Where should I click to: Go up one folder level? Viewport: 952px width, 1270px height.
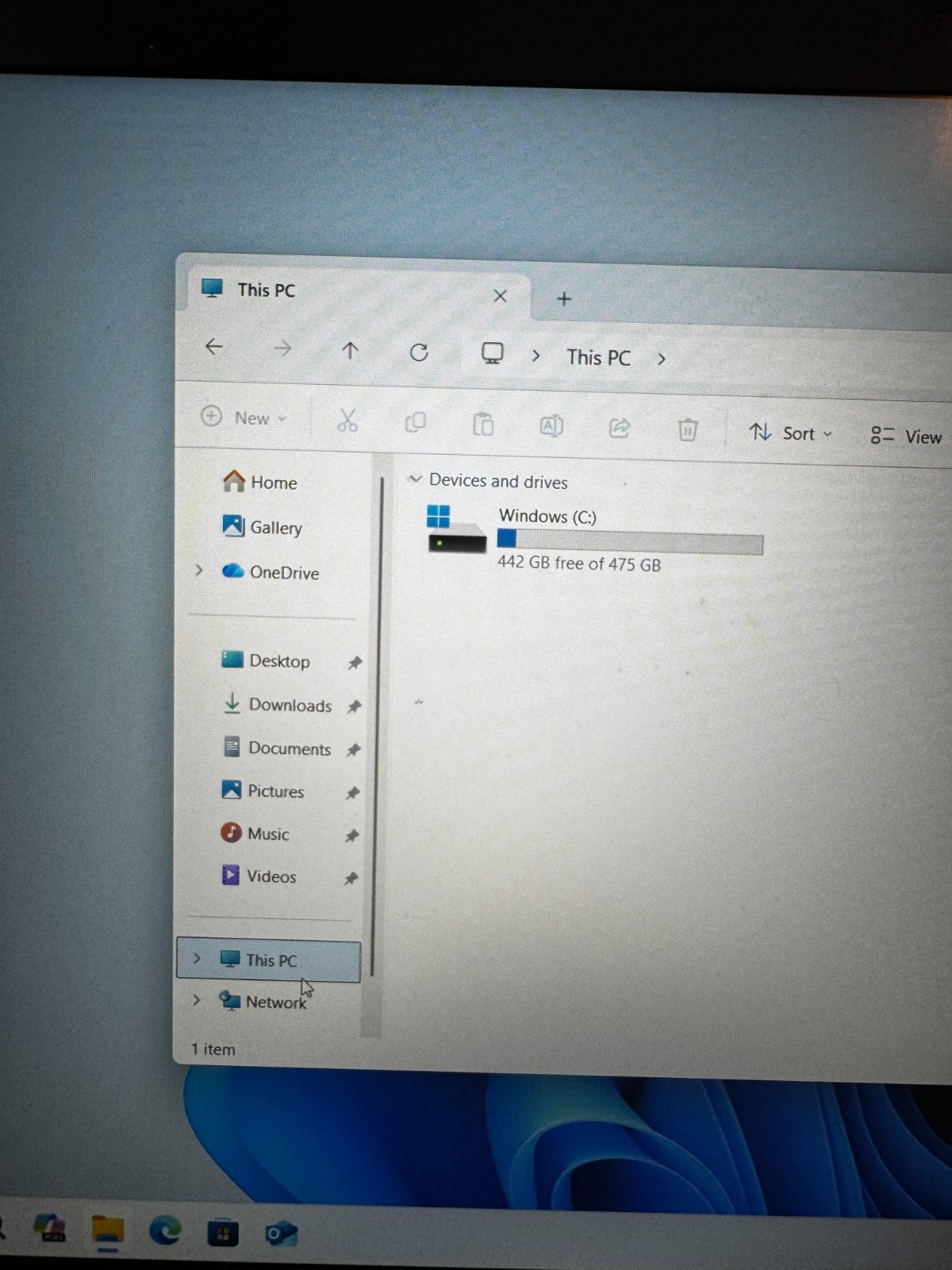(x=350, y=350)
